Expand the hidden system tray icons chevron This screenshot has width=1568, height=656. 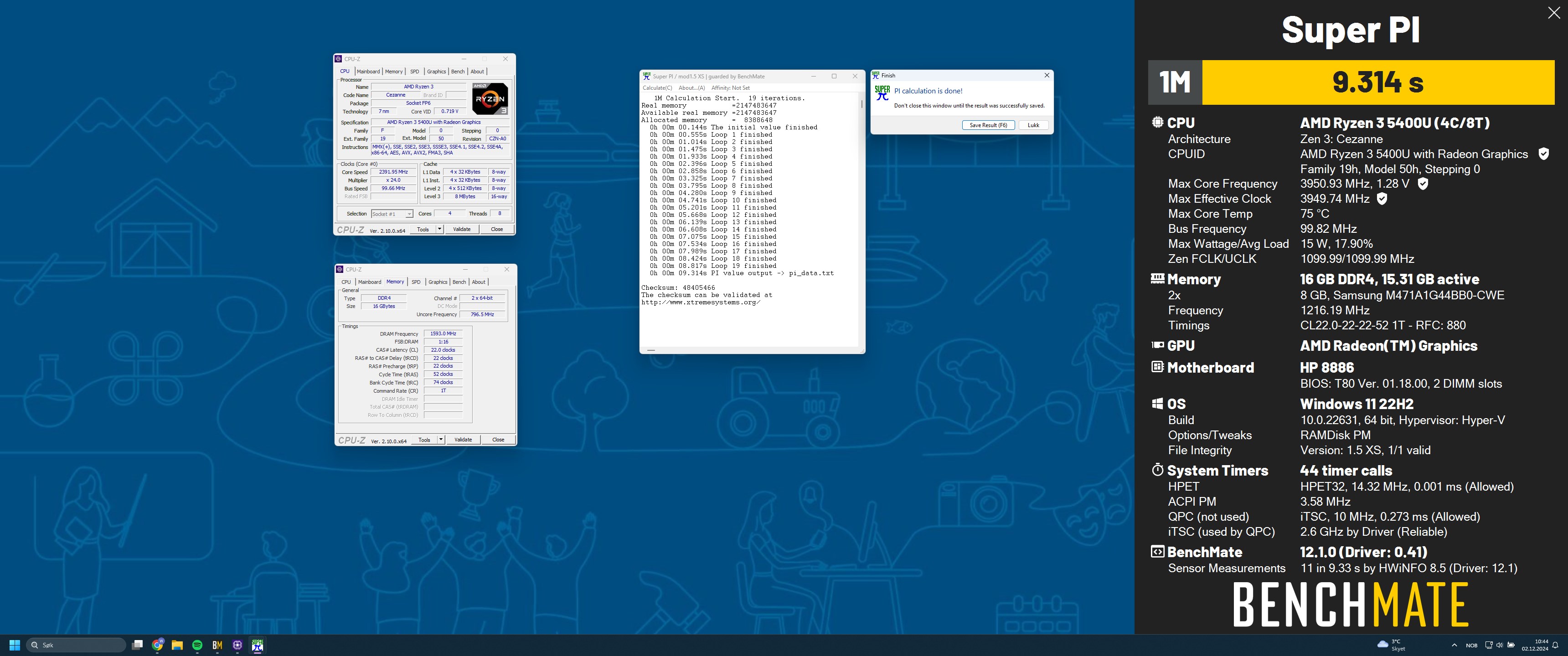click(1454, 645)
